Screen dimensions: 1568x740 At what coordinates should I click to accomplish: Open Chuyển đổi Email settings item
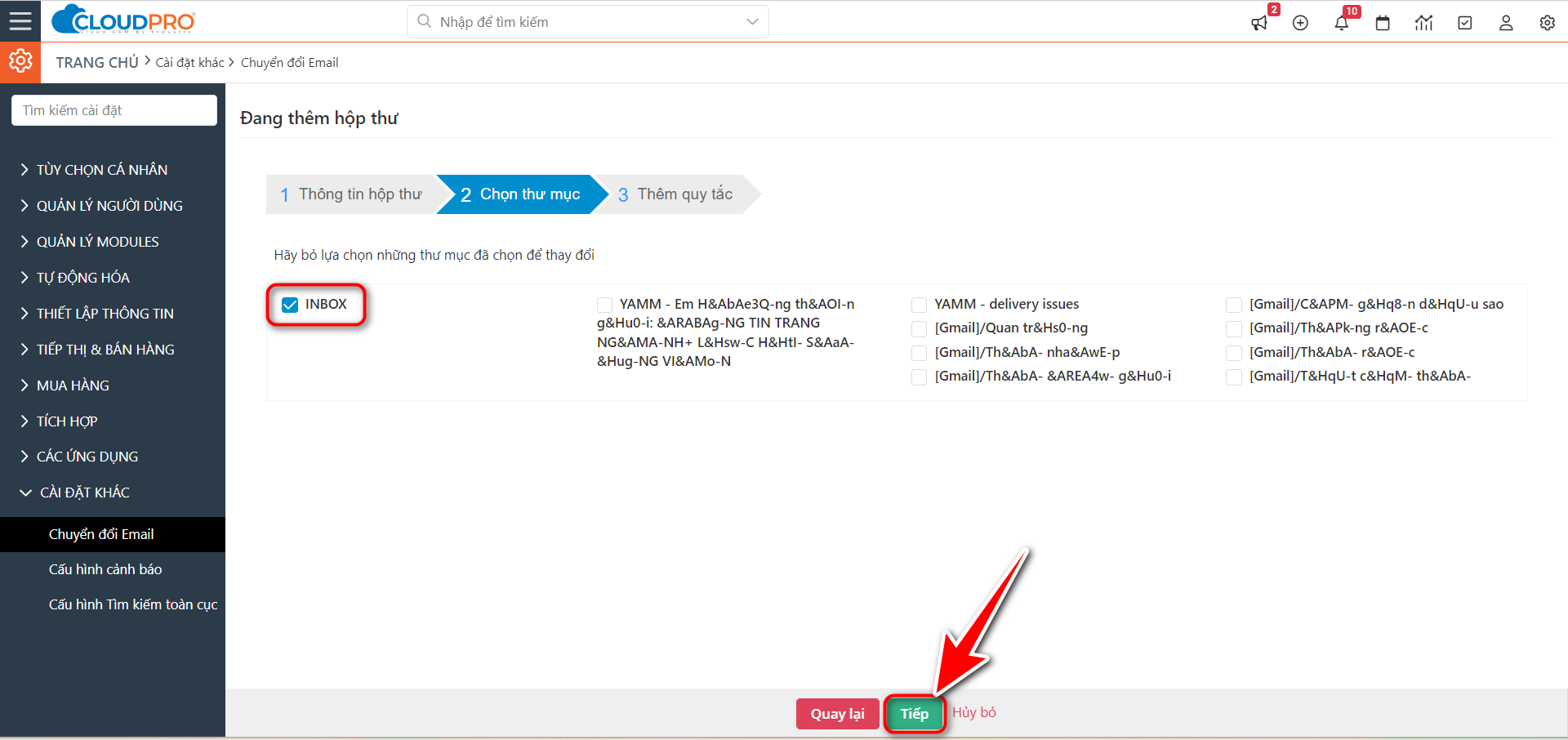click(113, 534)
